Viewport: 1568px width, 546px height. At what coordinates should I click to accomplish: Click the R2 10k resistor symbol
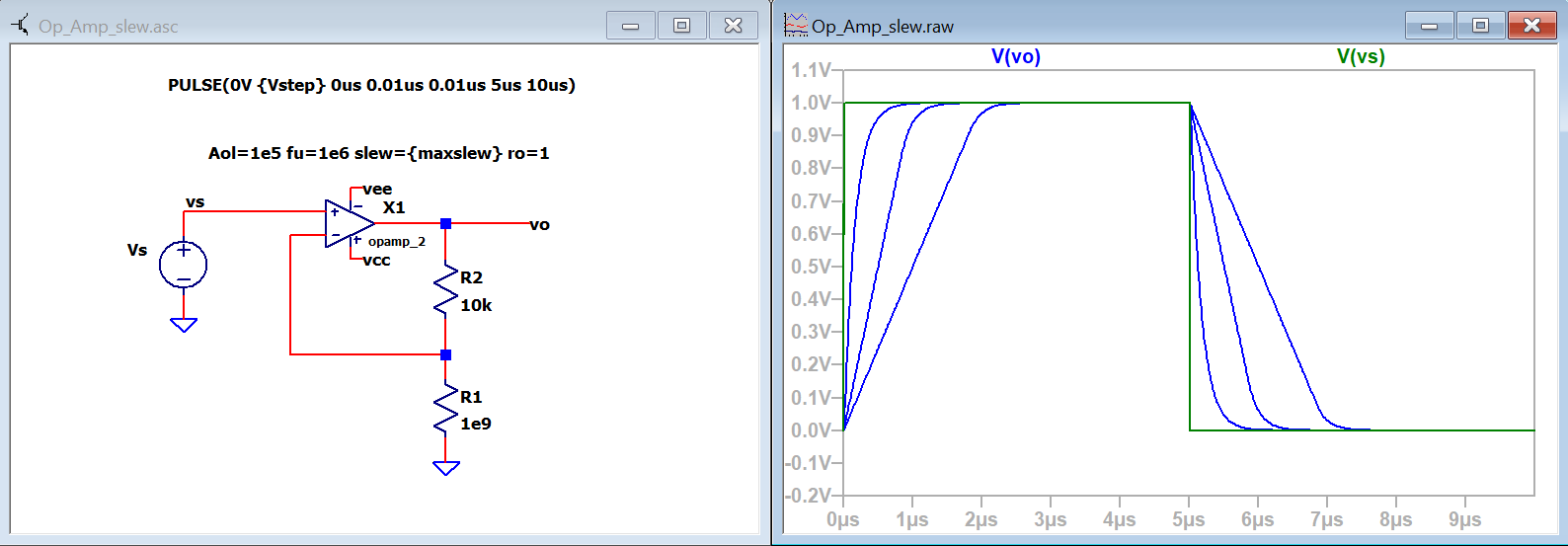446,290
